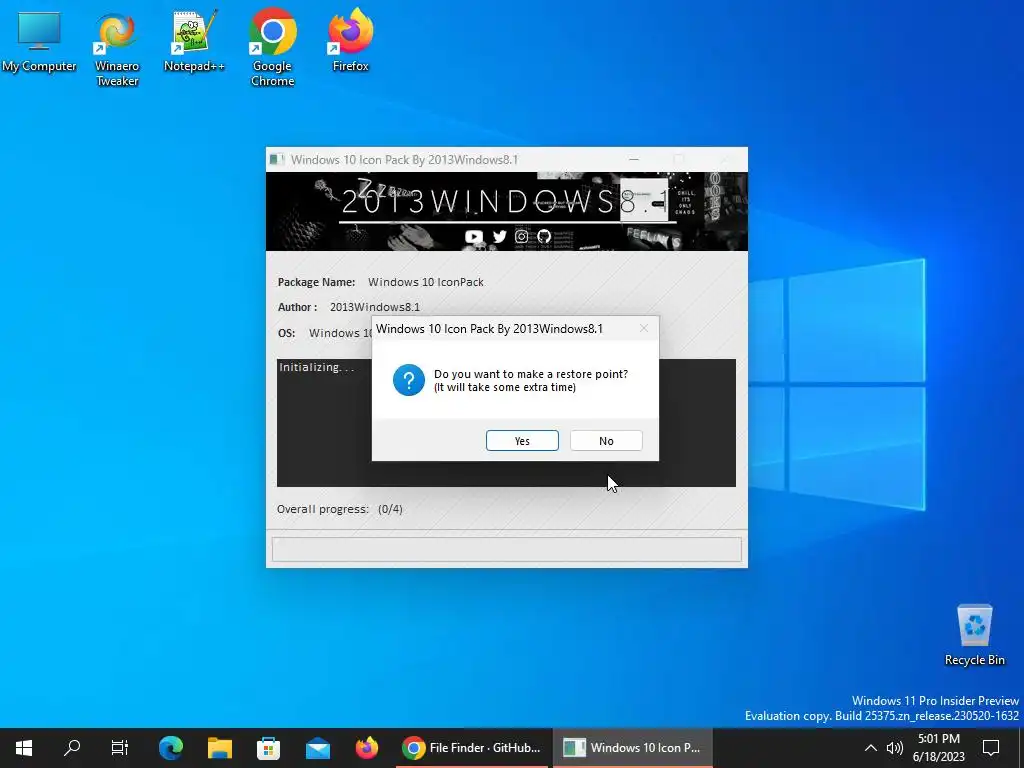Screen dimensions: 1024x768
Task: Launch Firefox from the taskbar
Action: coord(367,748)
